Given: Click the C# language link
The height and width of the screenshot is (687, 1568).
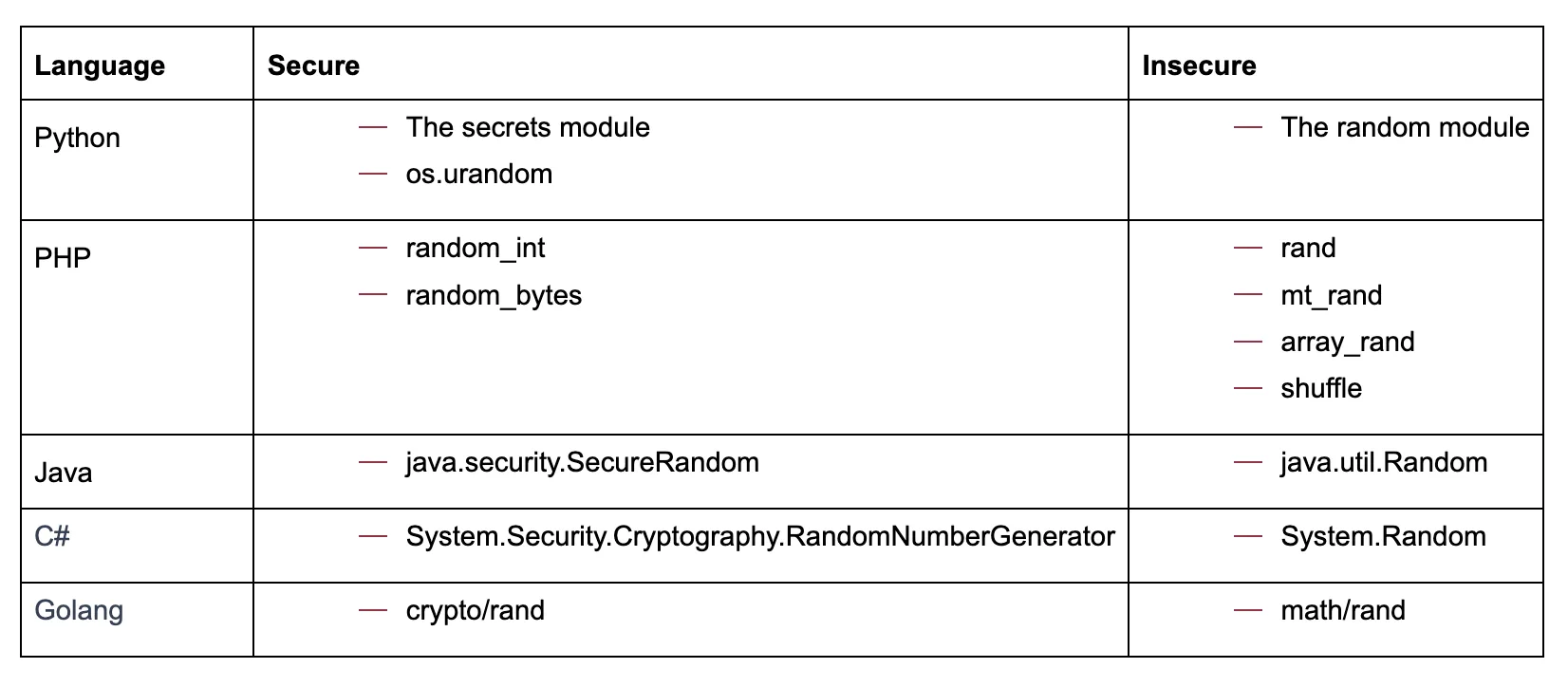Looking at the screenshot, I should (x=52, y=537).
